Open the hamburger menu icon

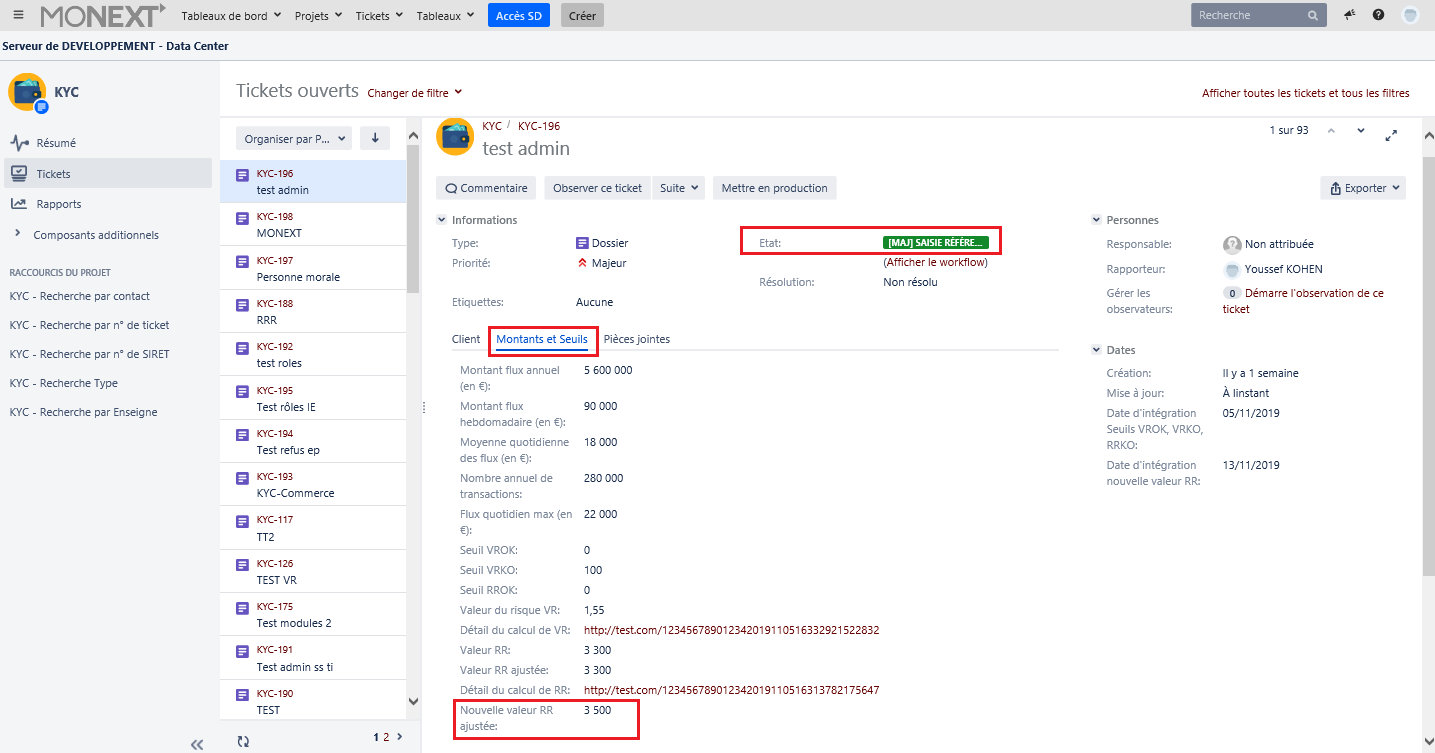[18, 15]
